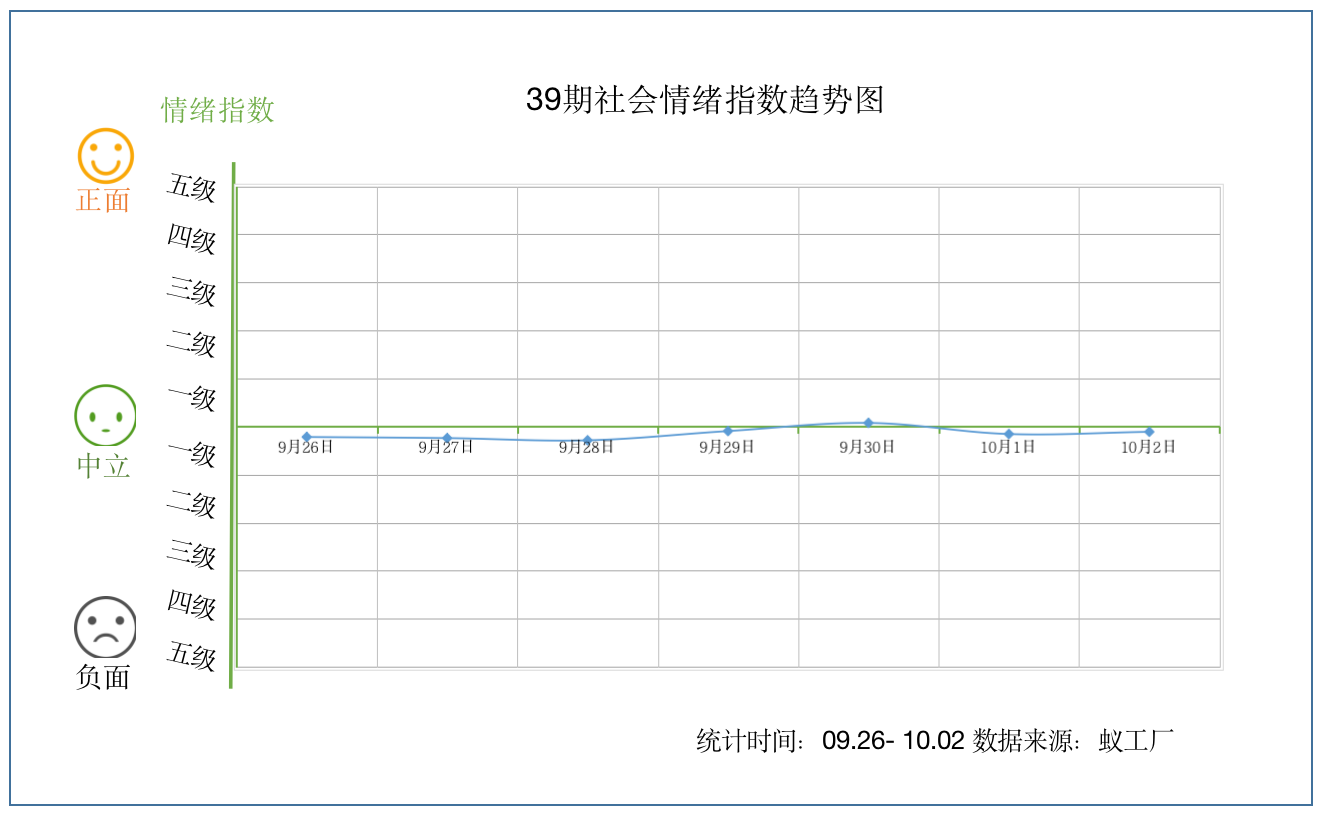Click the 五级 label beside the 负面 face

pos(192,656)
